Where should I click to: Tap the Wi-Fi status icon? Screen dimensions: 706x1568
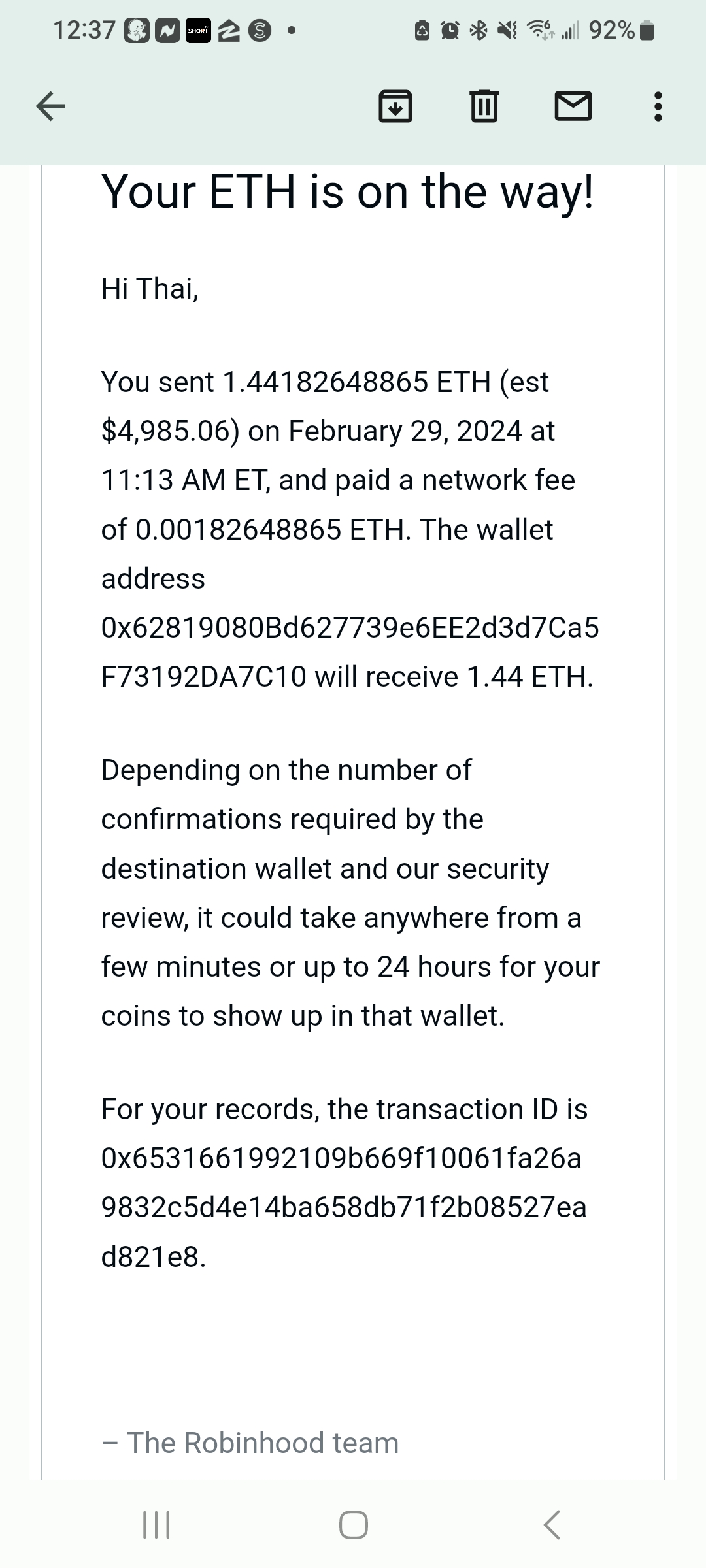point(540,30)
